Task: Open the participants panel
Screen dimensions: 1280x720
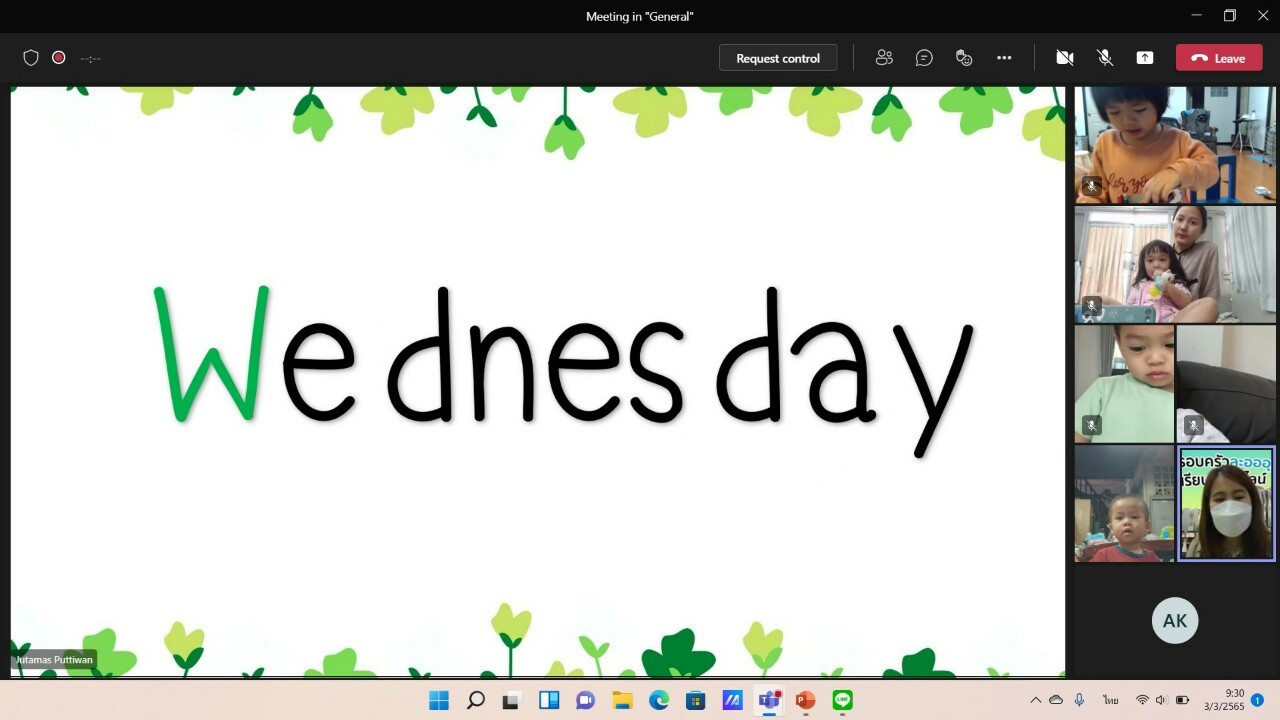Action: point(884,58)
